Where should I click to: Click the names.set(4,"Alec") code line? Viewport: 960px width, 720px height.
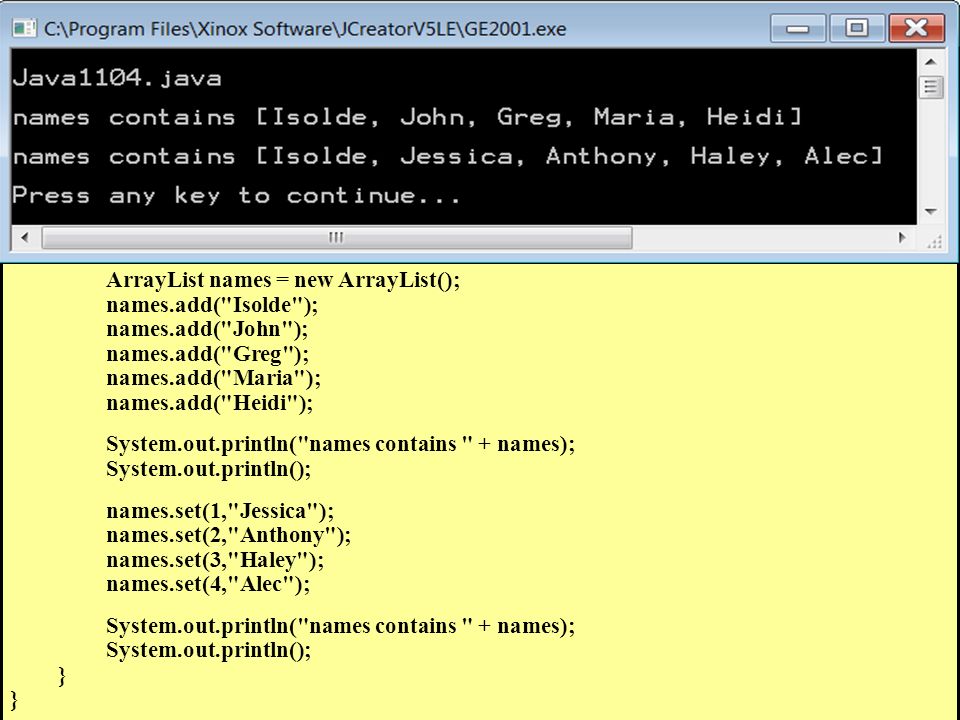(x=208, y=584)
